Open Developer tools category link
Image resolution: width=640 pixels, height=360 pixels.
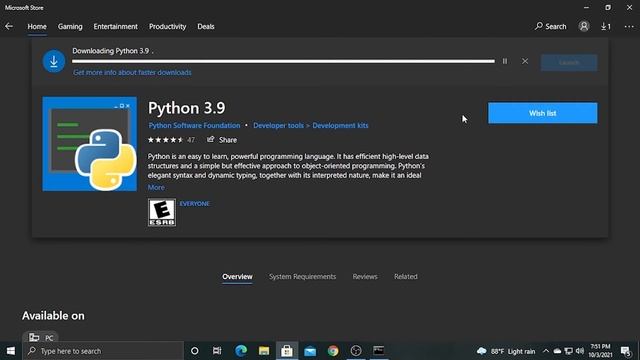tap(278, 126)
